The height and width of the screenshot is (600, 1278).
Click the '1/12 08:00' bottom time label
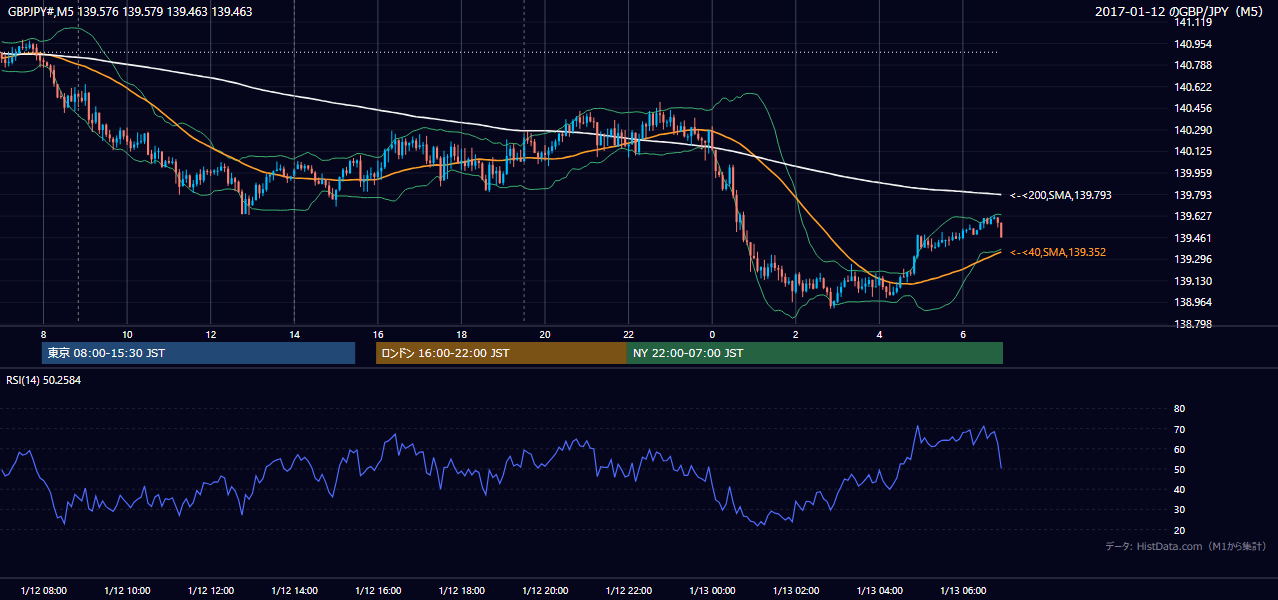44,591
